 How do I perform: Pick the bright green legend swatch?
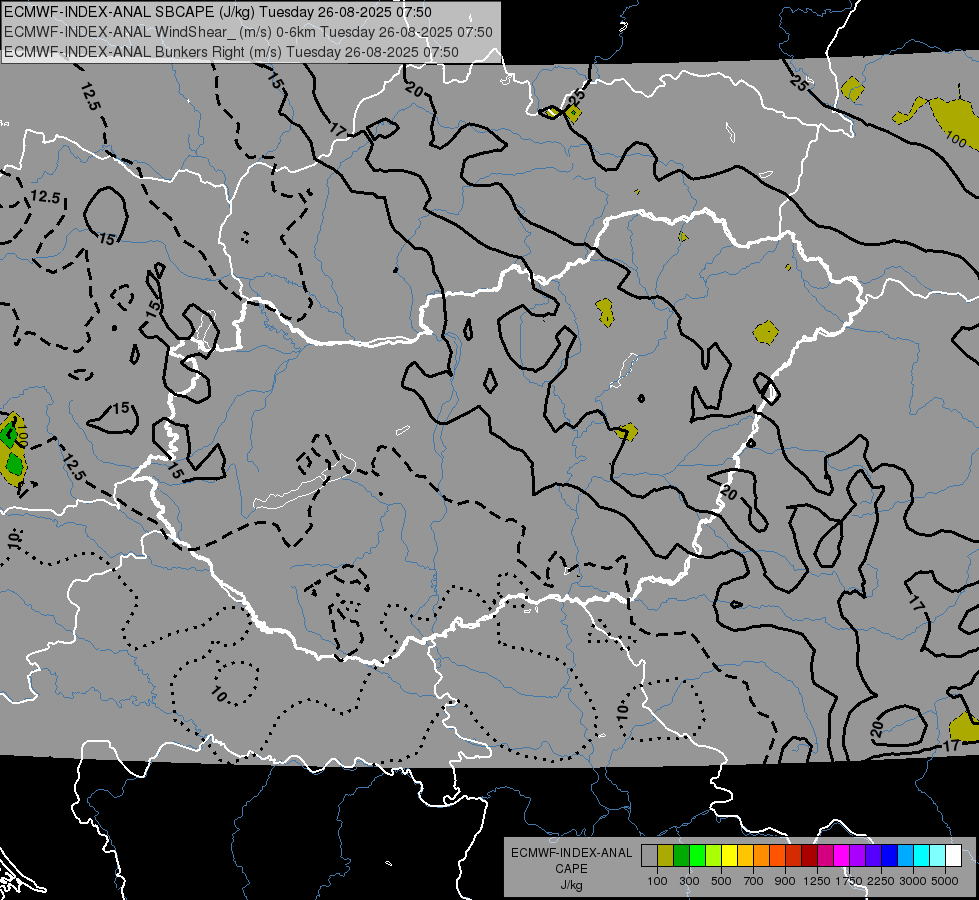697,855
